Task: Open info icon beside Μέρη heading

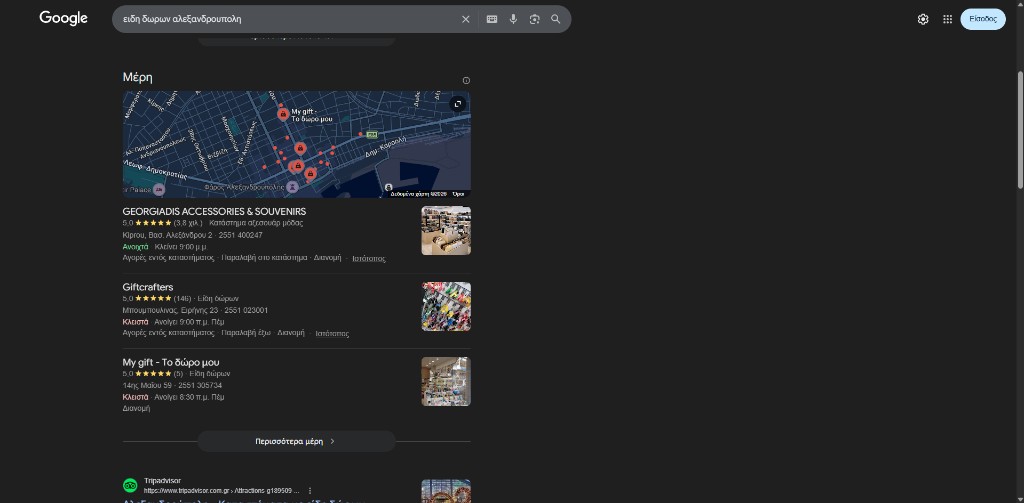Action: click(x=466, y=80)
